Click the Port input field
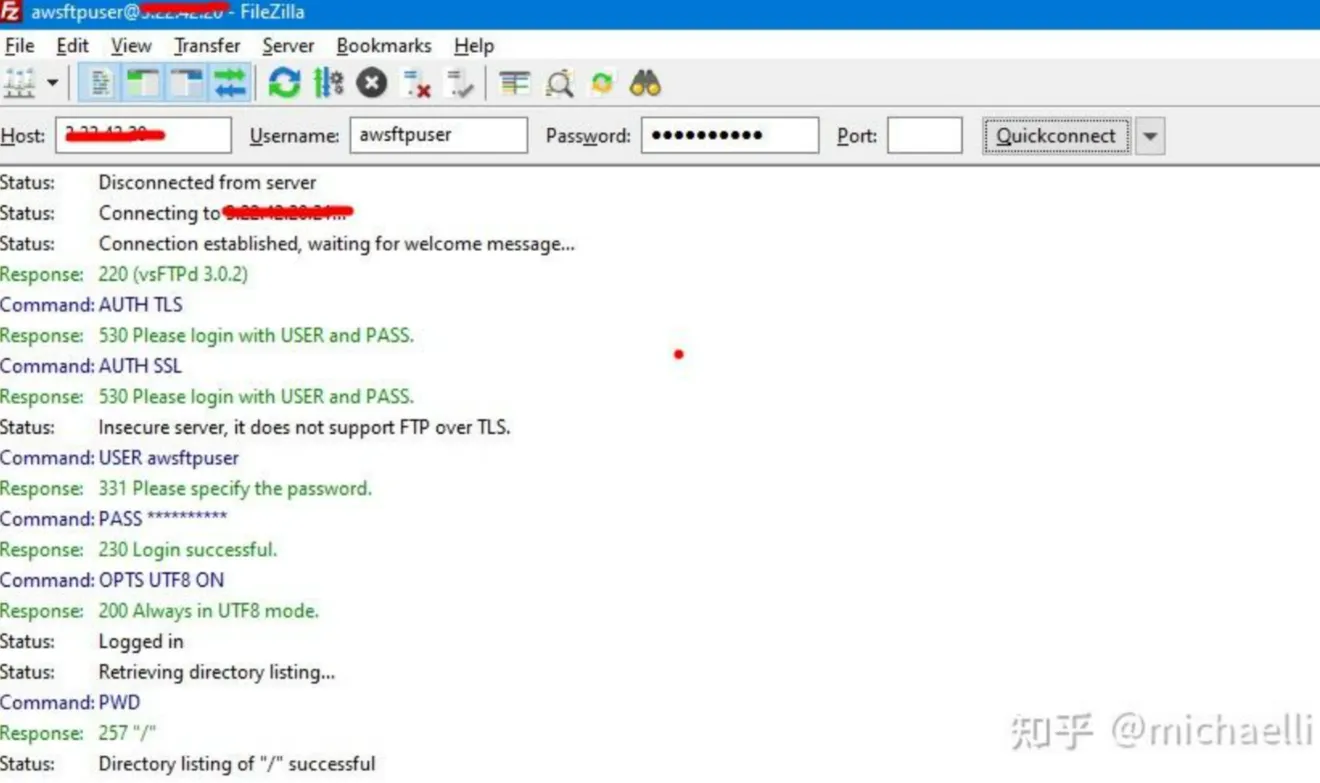 point(925,135)
